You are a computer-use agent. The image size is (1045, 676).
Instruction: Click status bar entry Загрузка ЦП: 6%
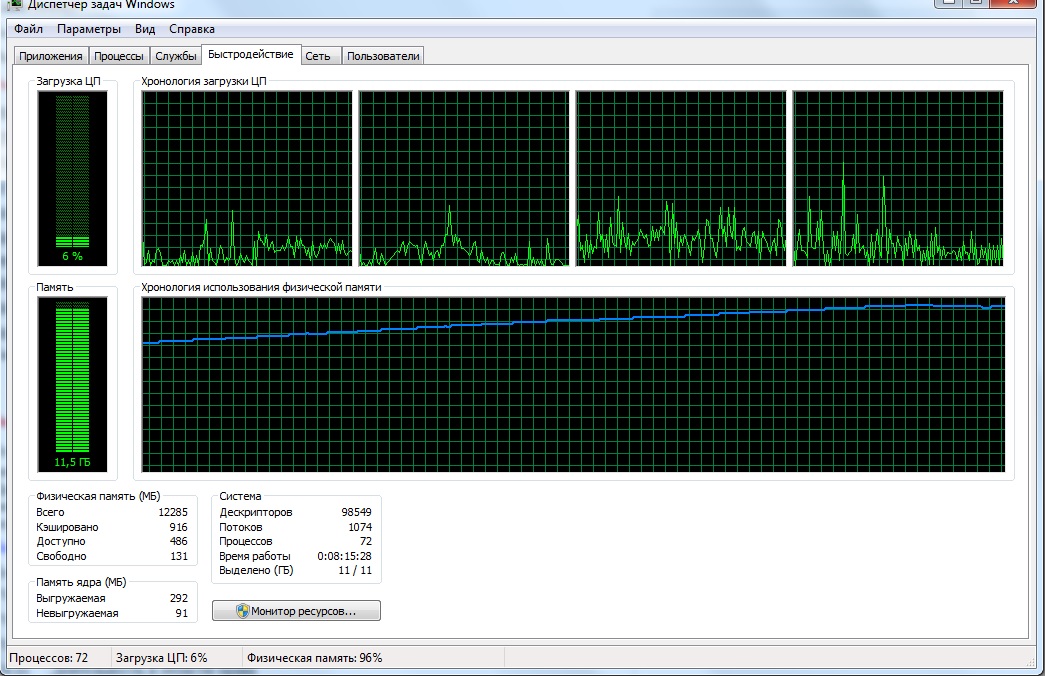(x=161, y=657)
